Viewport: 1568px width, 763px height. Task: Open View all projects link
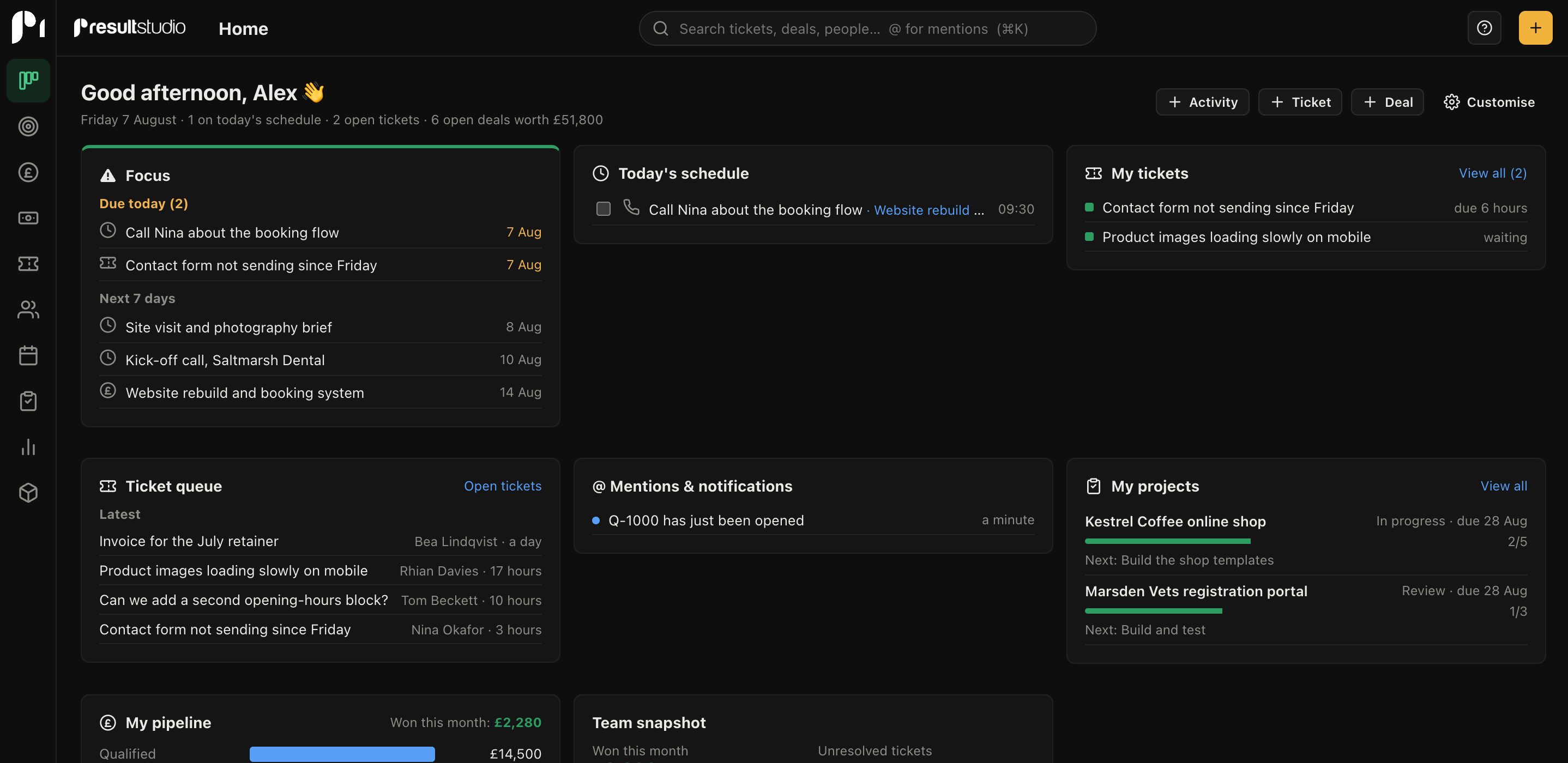pos(1504,486)
